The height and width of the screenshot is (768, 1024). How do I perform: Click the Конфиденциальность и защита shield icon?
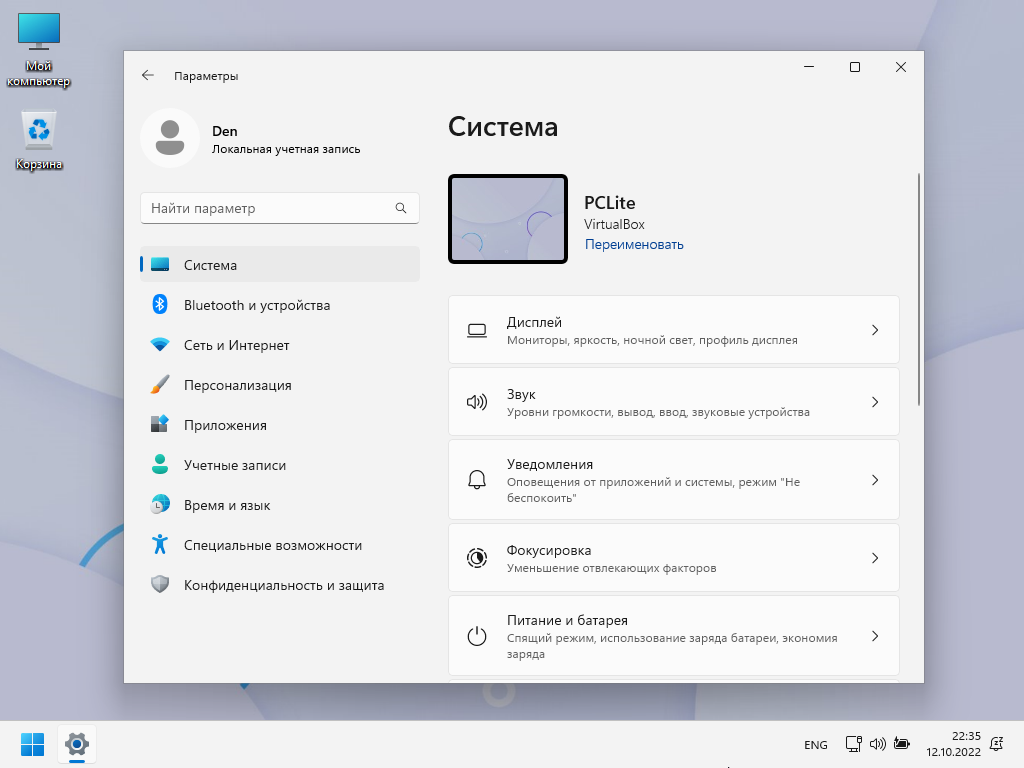(159, 585)
